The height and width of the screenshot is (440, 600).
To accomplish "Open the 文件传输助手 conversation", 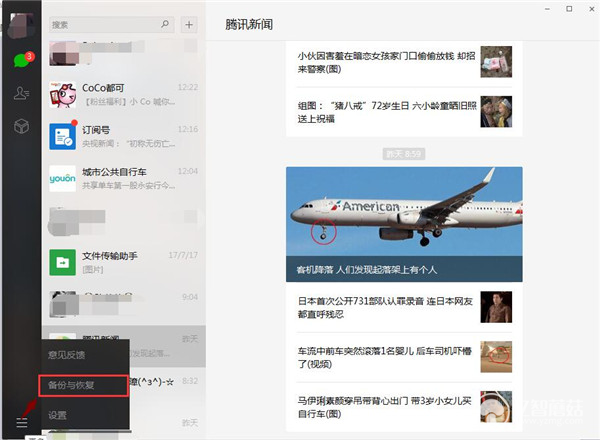I will 124,262.
